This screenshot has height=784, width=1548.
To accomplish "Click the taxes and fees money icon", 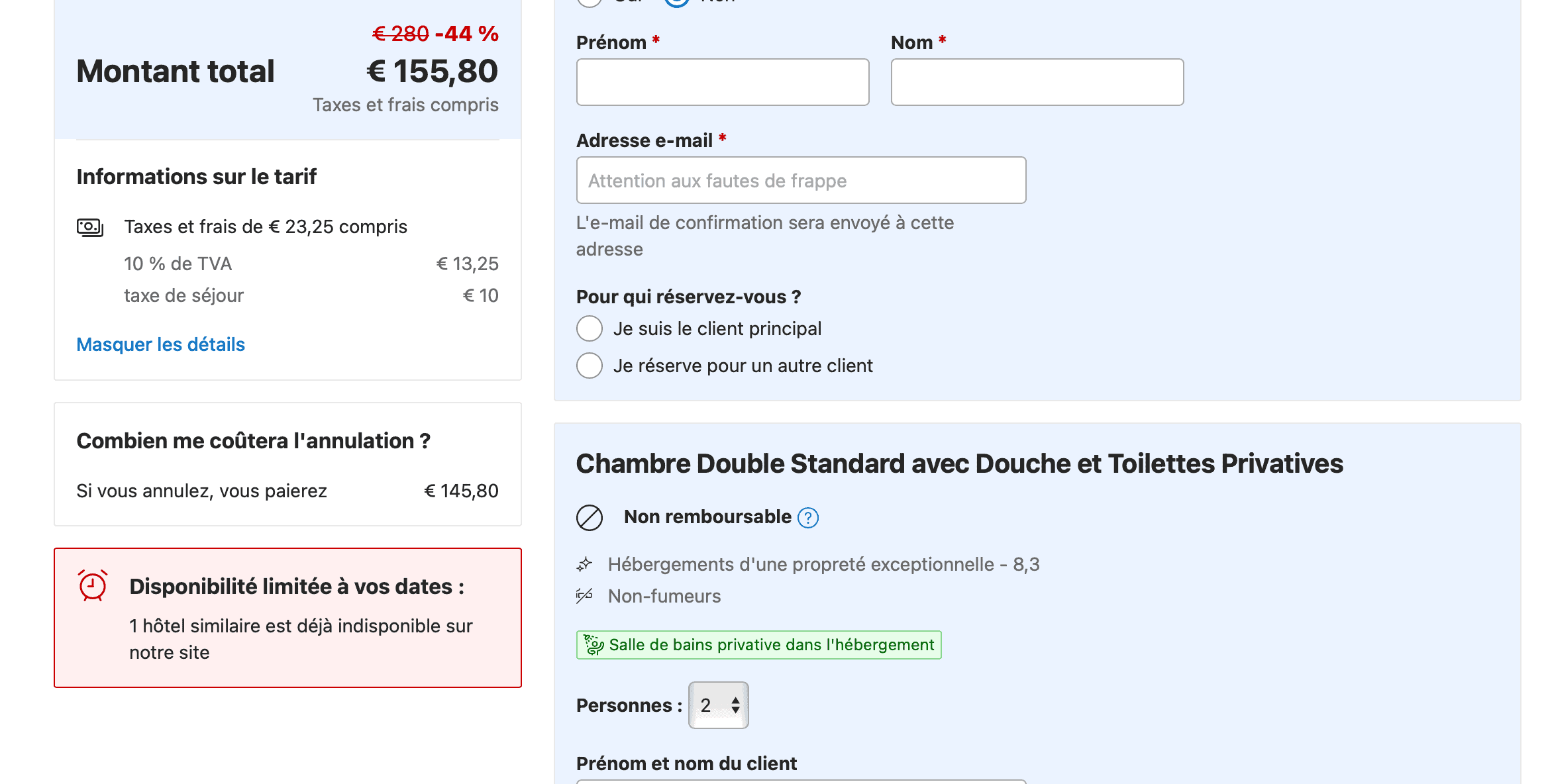I will [91, 226].
